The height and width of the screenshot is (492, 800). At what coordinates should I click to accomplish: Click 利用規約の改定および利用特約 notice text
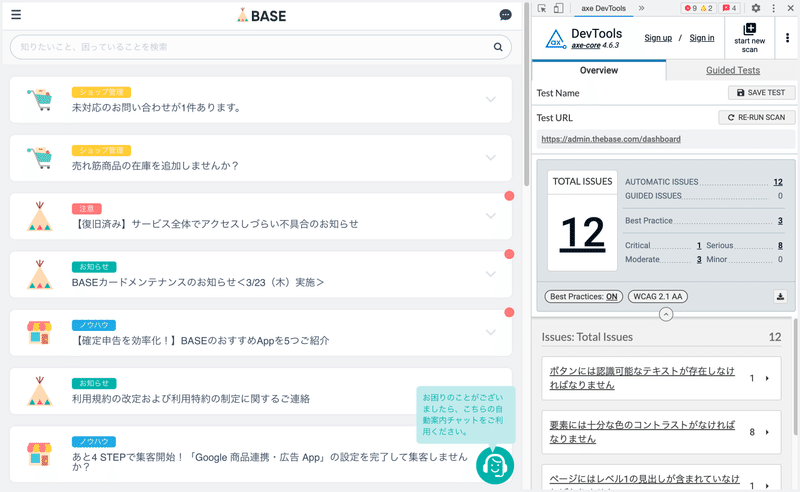point(190,399)
